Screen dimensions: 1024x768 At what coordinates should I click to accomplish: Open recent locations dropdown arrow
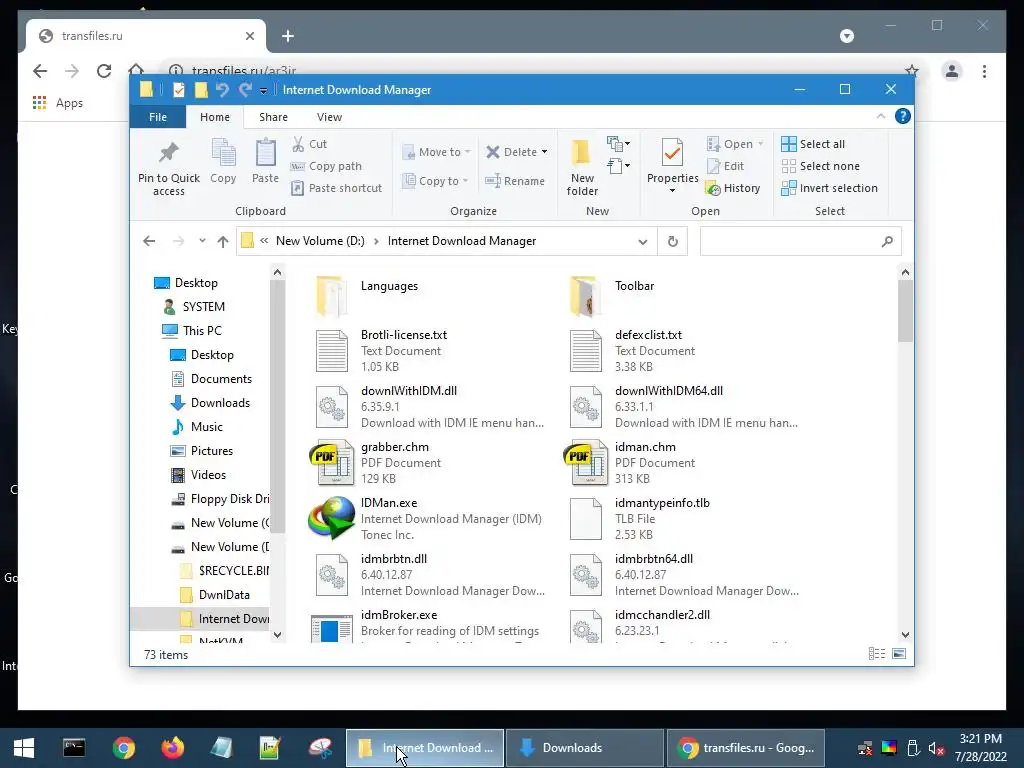tap(202, 241)
